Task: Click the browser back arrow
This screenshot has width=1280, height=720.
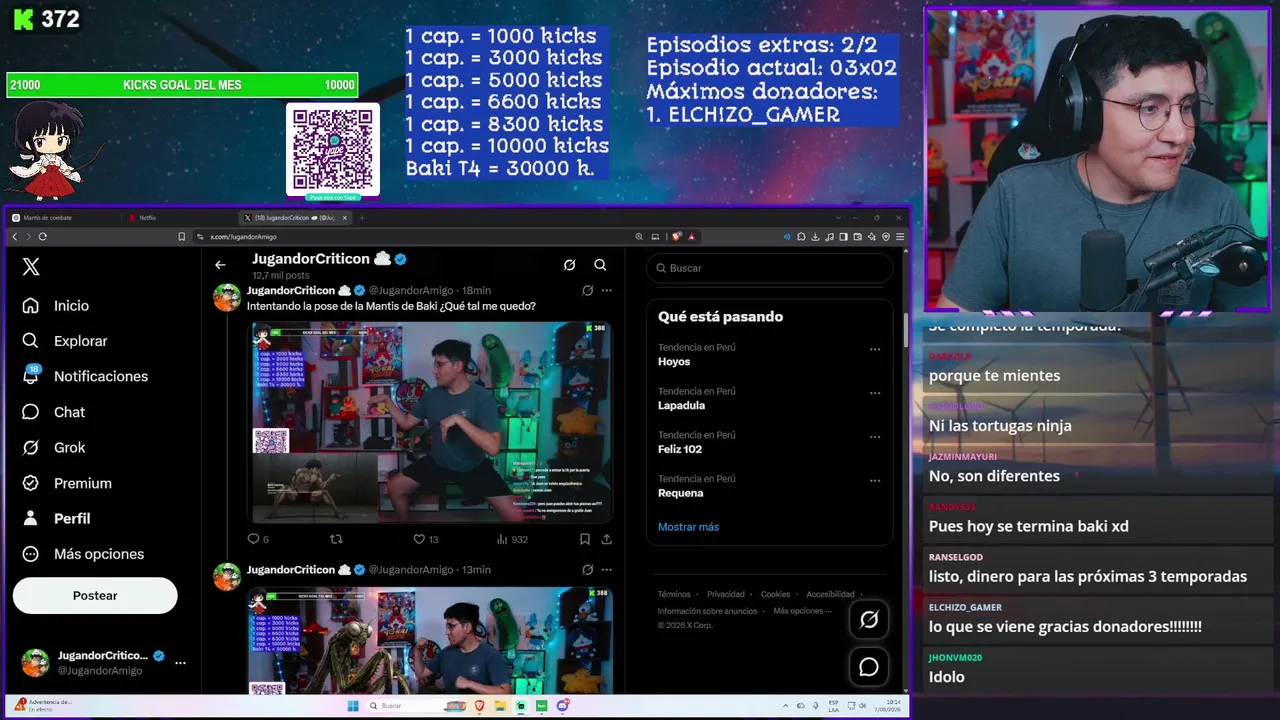Action: (x=14, y=237)
